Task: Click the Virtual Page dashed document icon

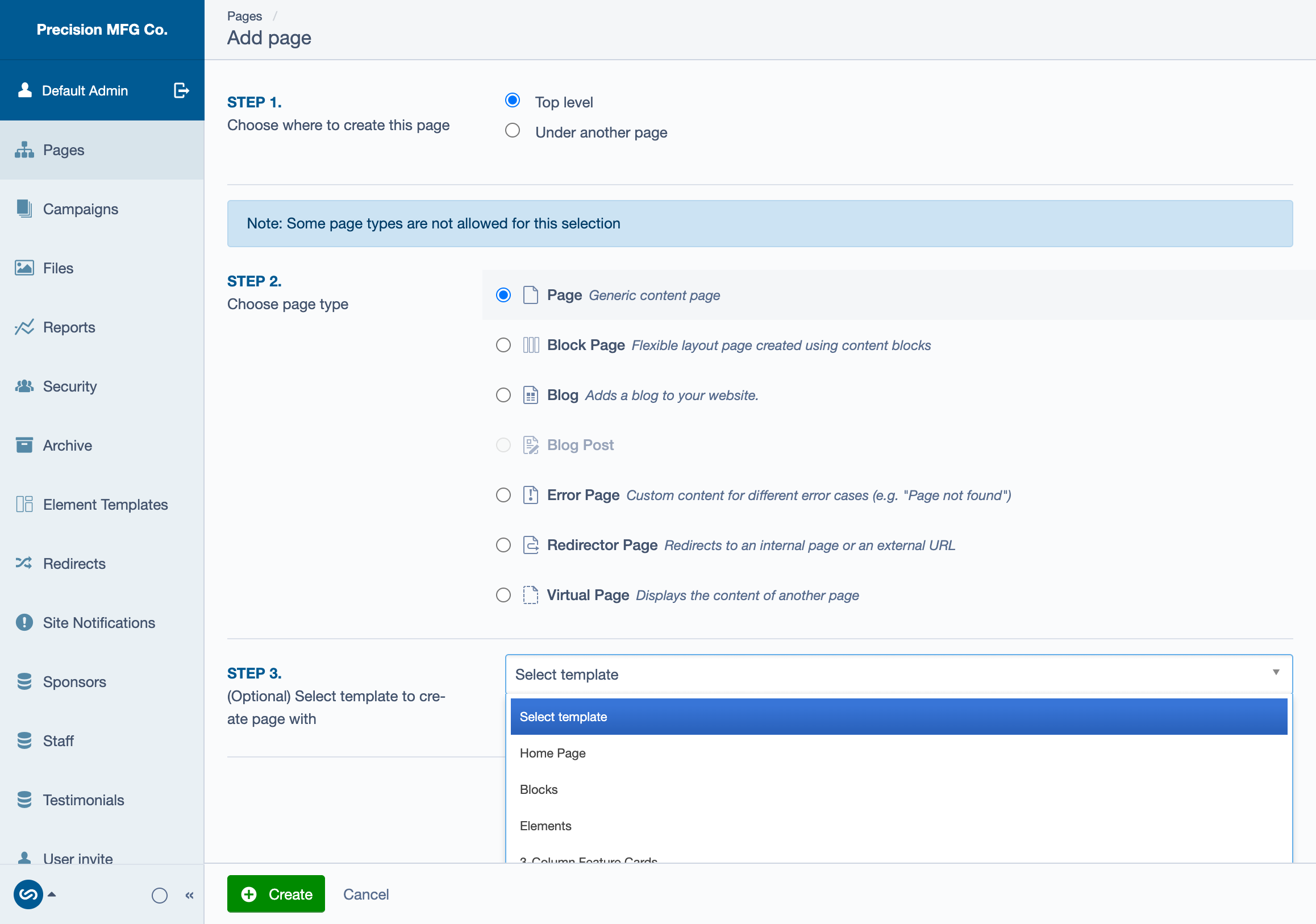Action: click(x=531, y=594)
